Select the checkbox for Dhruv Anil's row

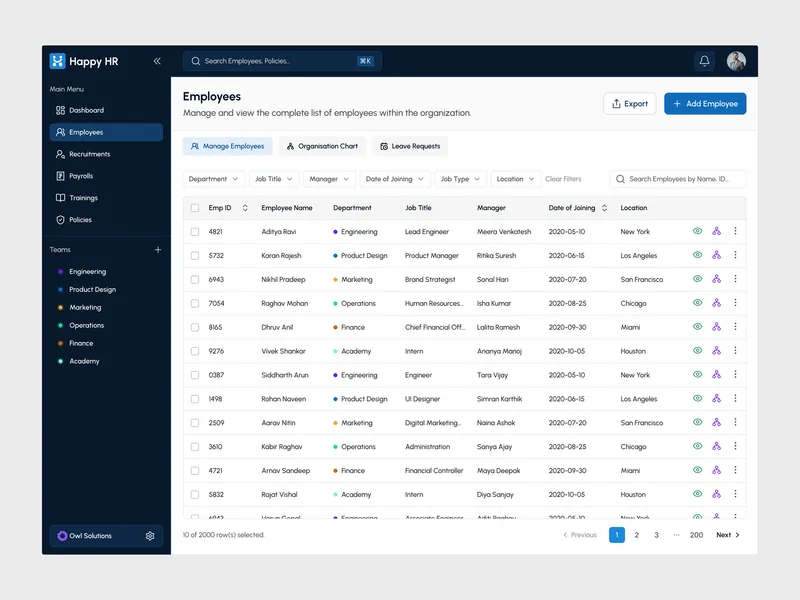coord(194,327)
